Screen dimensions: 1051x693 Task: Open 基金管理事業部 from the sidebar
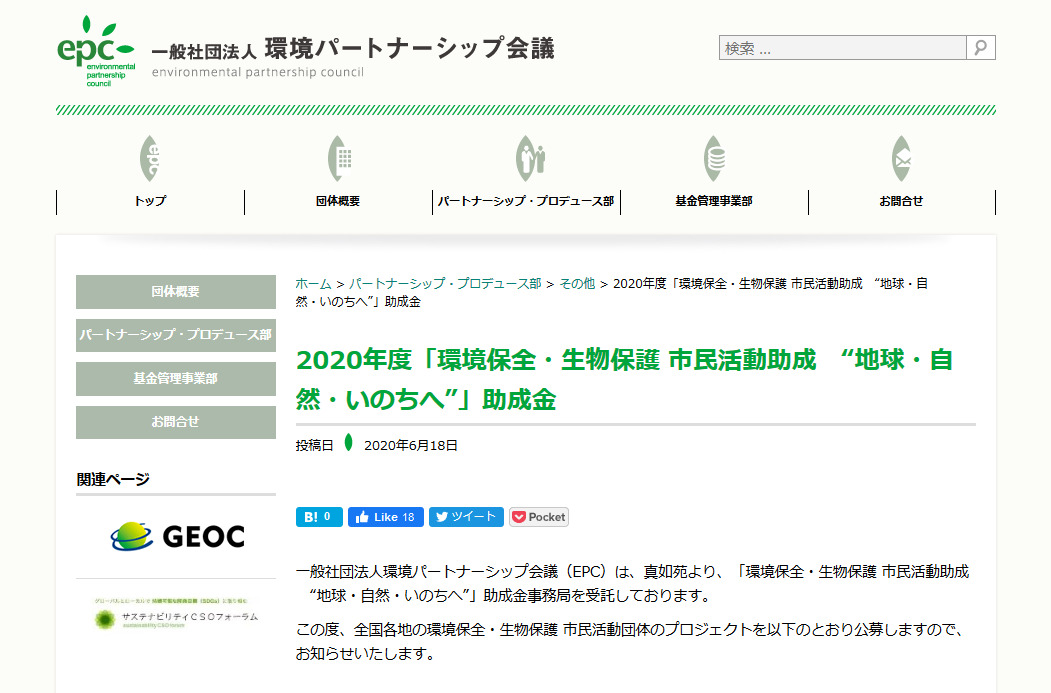[x=175, y=378]
